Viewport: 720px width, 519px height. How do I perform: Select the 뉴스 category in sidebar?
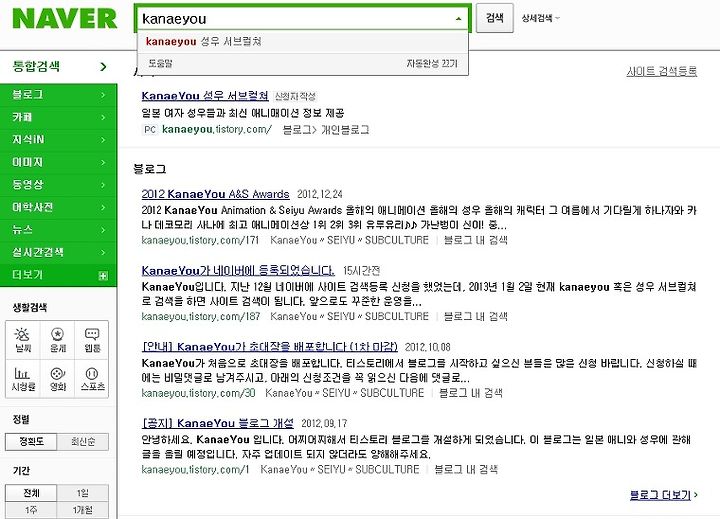(x=59, y=230)
